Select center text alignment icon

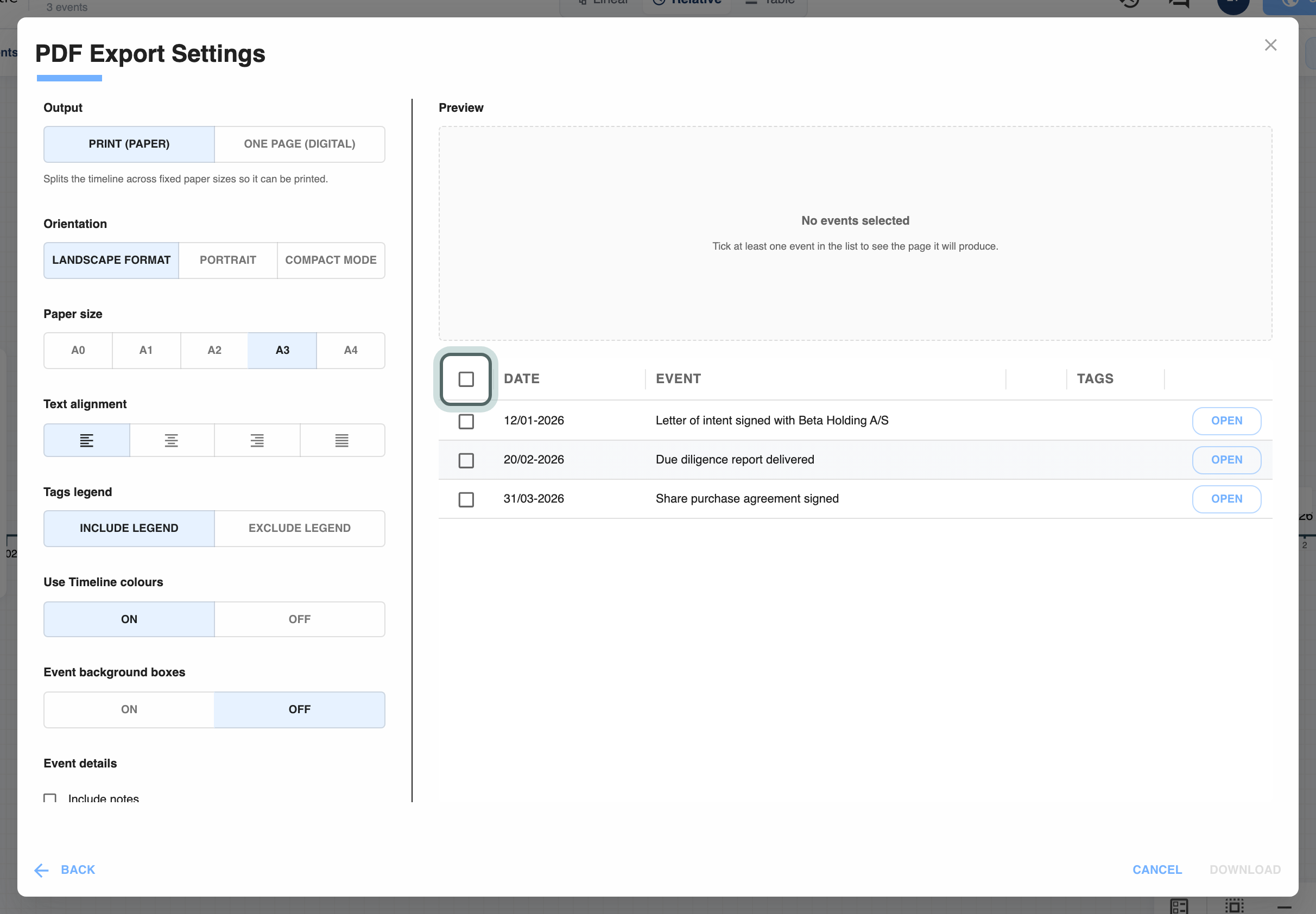tap(171, 440)
